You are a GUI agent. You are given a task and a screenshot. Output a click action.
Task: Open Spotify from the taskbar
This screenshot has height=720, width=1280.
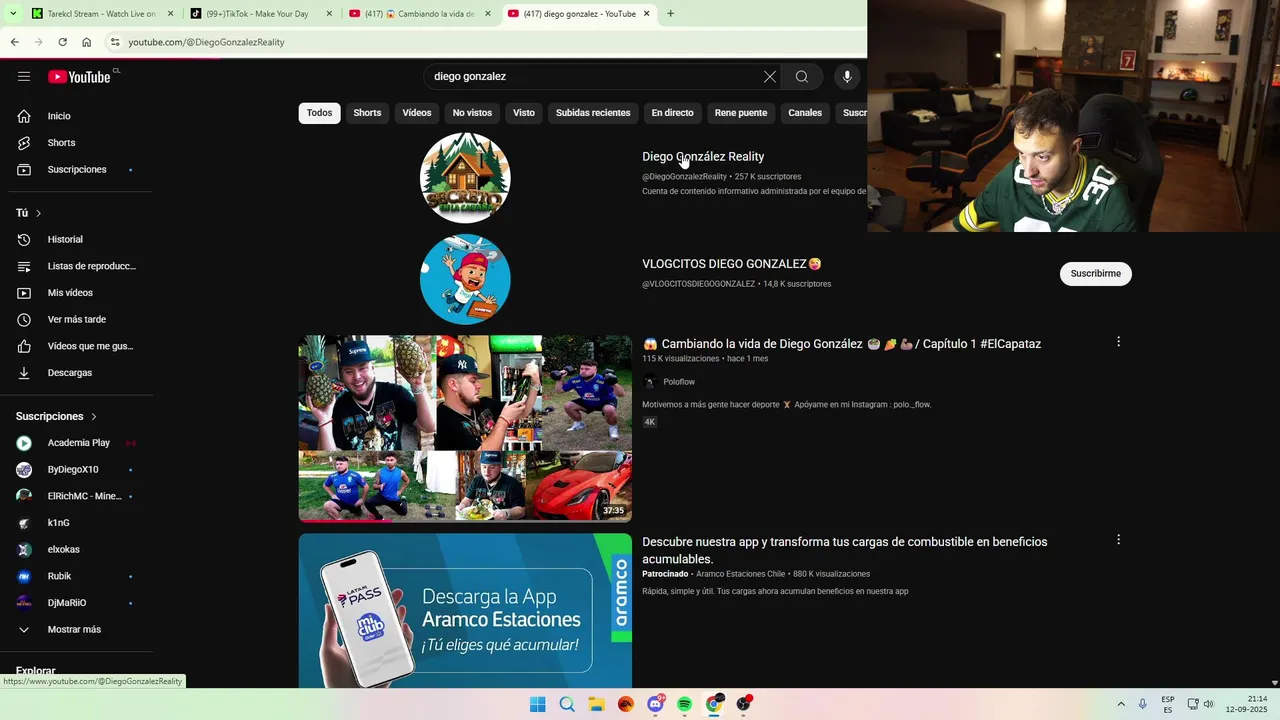684,704
